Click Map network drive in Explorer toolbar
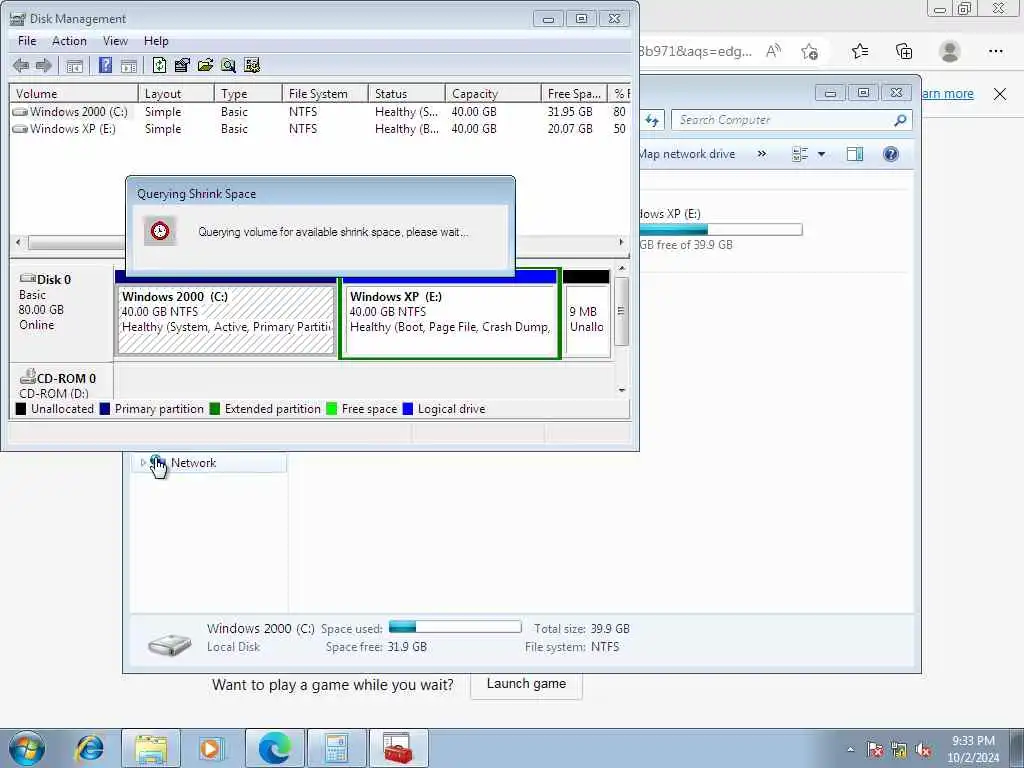This screenshot has height=768, width=1024. 687,154
